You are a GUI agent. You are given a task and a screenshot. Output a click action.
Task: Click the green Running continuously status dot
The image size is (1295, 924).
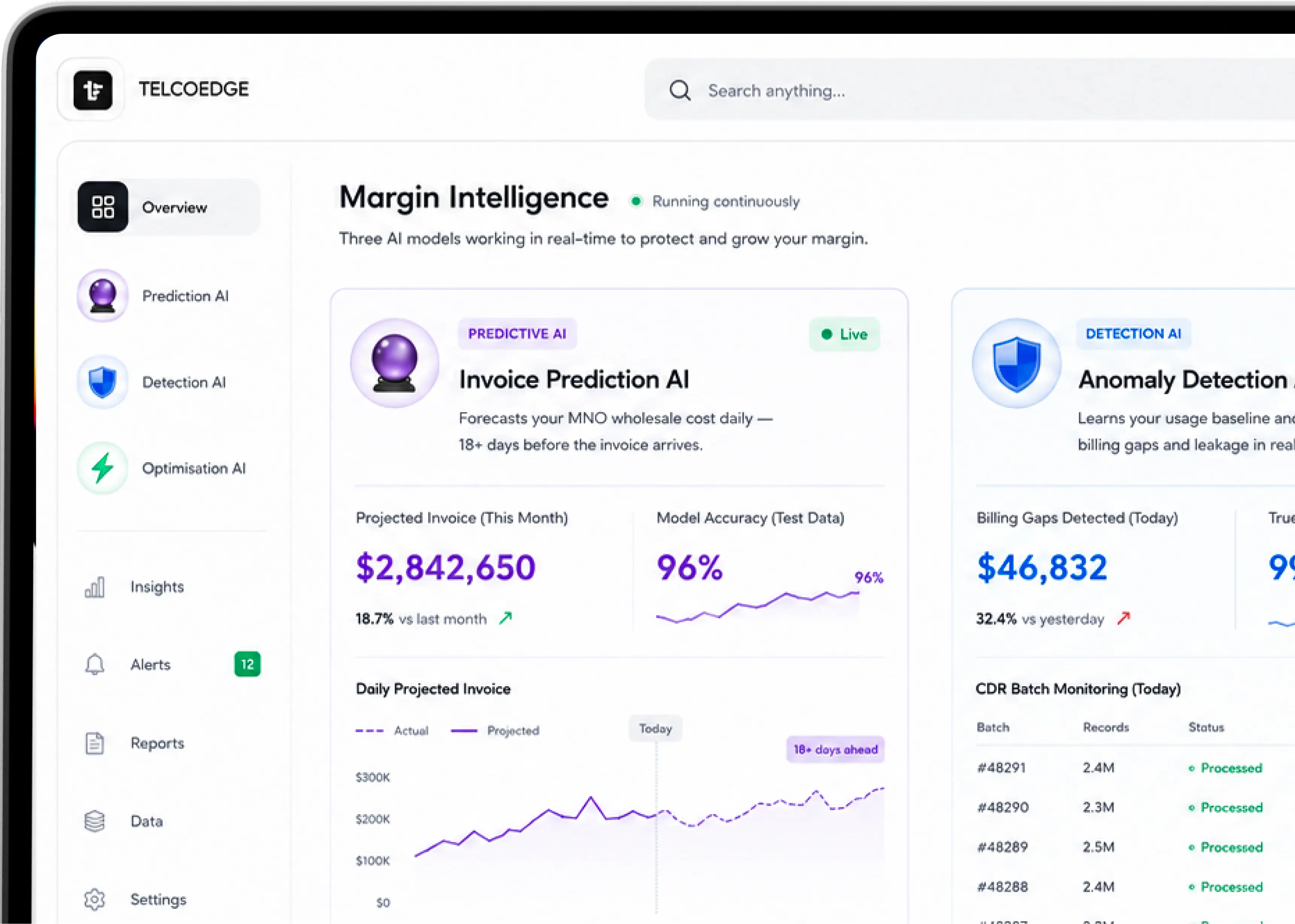pyautogui.click(x=636, y=201)
